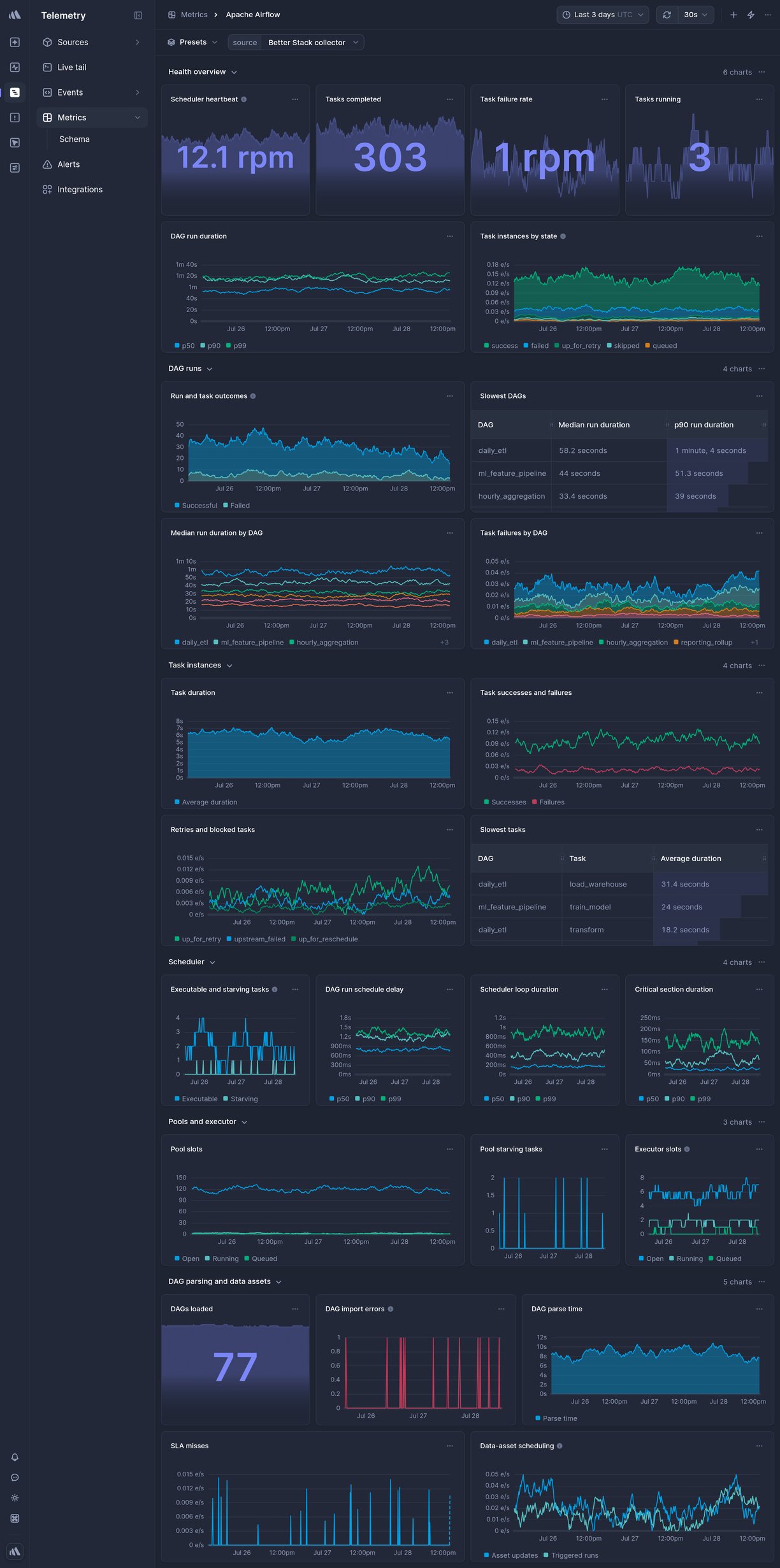Open the Live tail terminal icon
The height and width of the screenshot is (1568, 780).
click(x=47, y=67)
